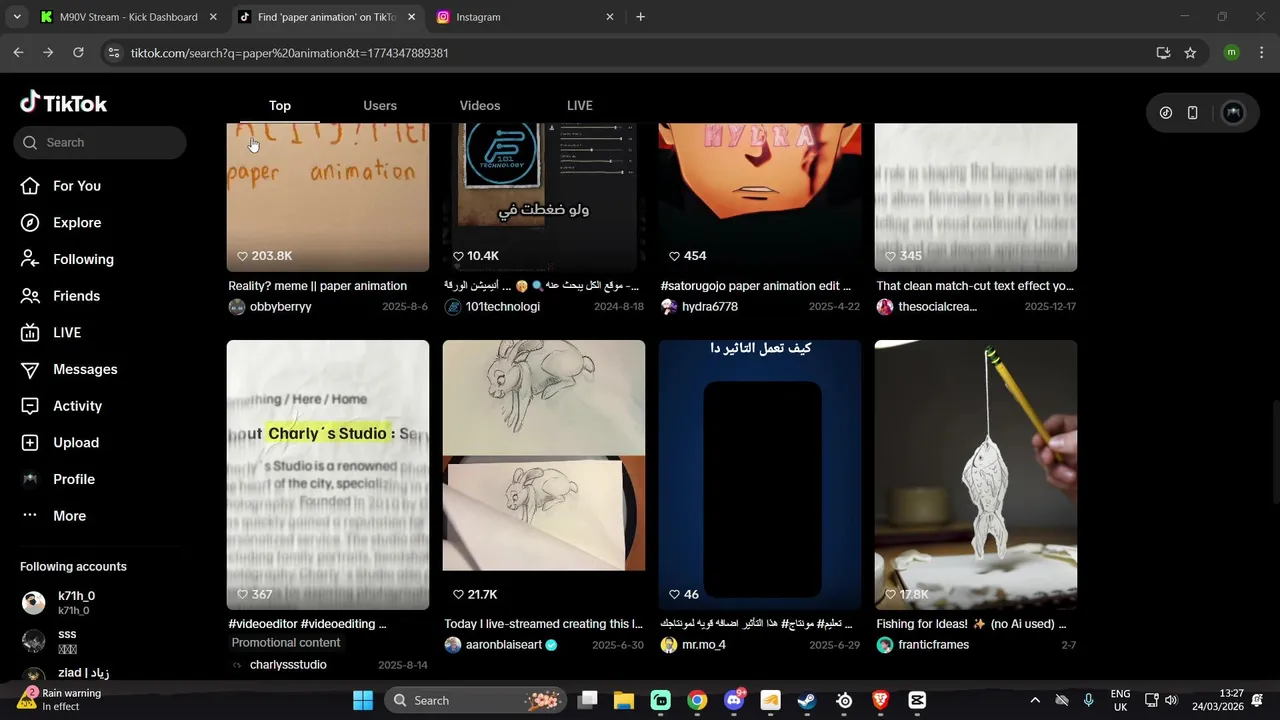The image size is (1280, 720).
Task: Play Charly's Studio video thumbnail
Action: pyautogui.click(x=328, y=475)
